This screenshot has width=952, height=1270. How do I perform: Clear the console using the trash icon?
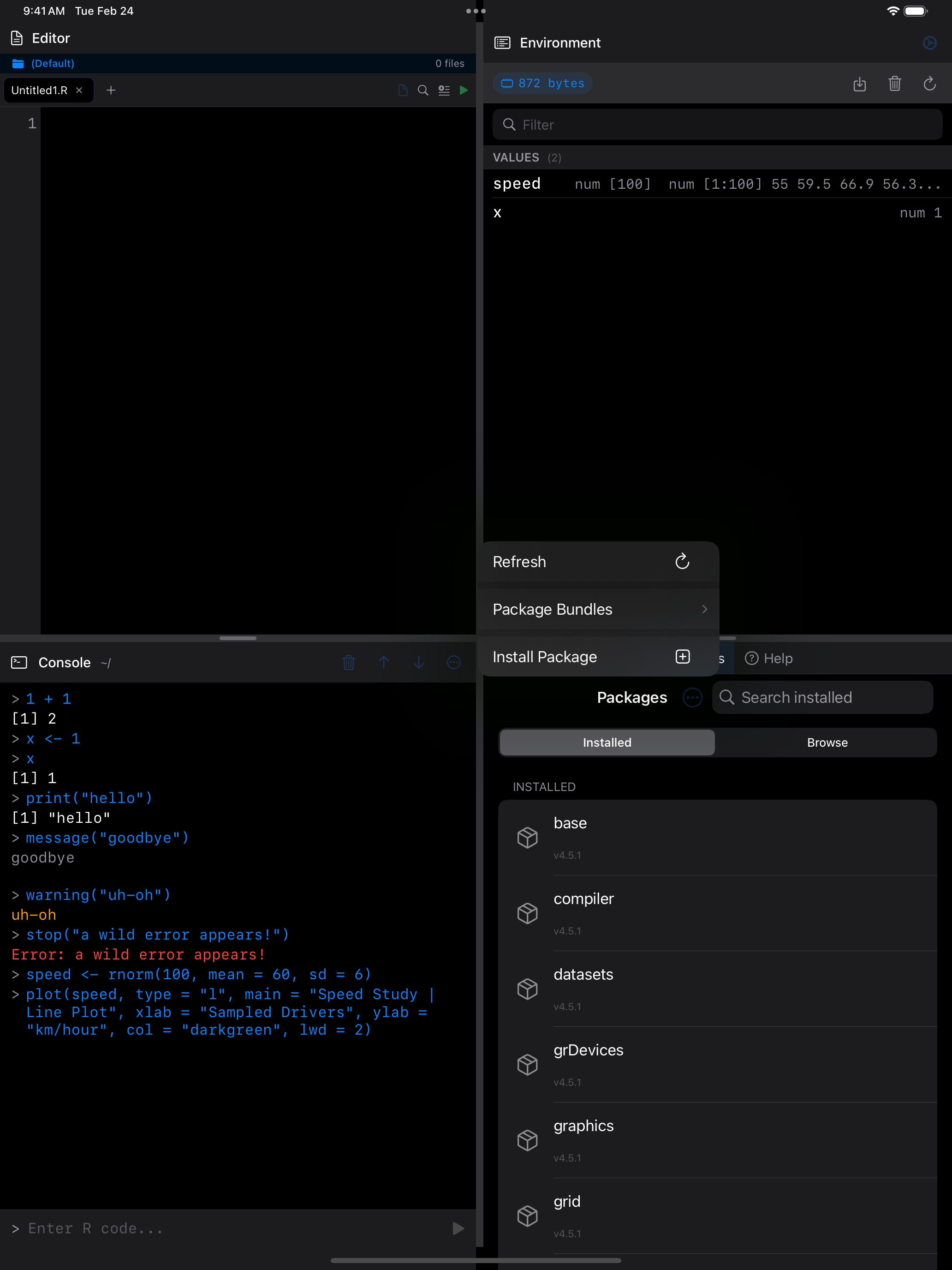[349, 663]
